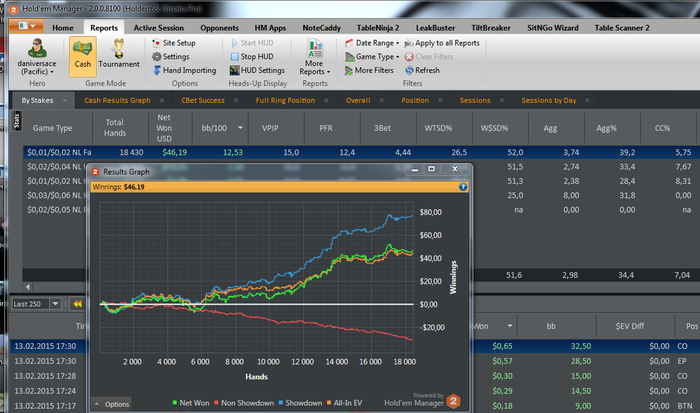The height and width of the screenshot is (413, 700).
Task: Open the Active Session ribbon tab
Action: point(158,28)
